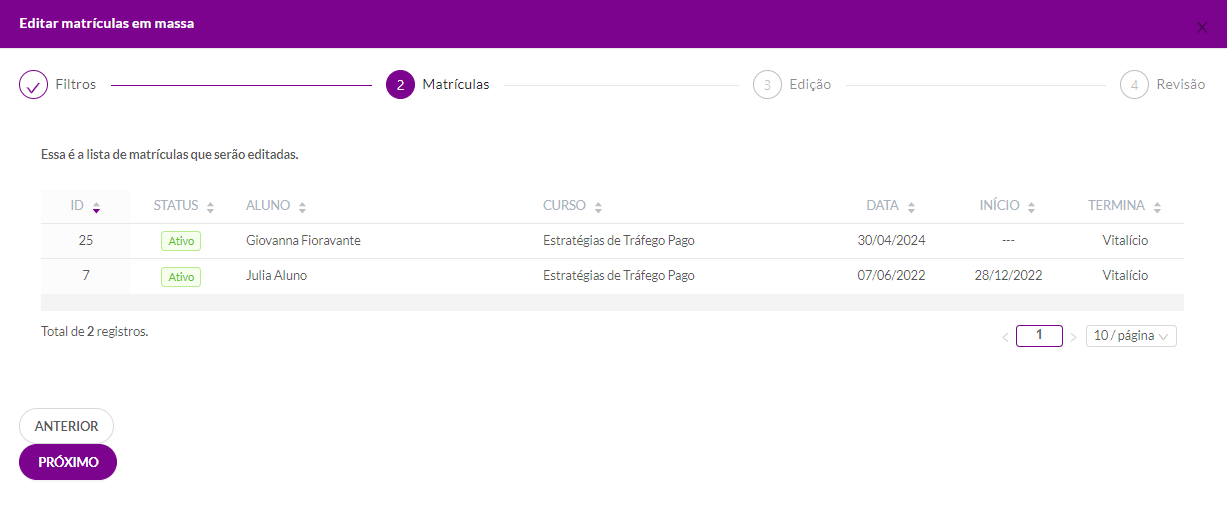The image size is (1227, 516).
Task: Sort table by INÍCIO column arrows
Action: pos(1031,207)
